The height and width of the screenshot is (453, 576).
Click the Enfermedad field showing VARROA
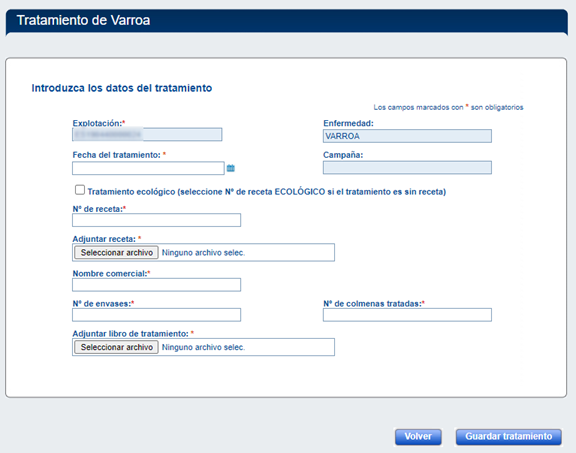pyautogui.click(x=407, y=136)
